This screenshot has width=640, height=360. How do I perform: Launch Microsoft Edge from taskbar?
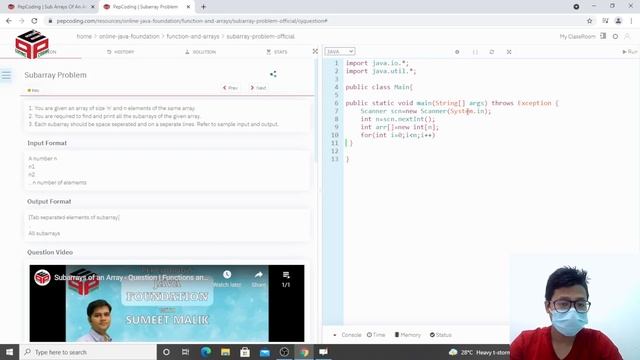pos(206,352)
